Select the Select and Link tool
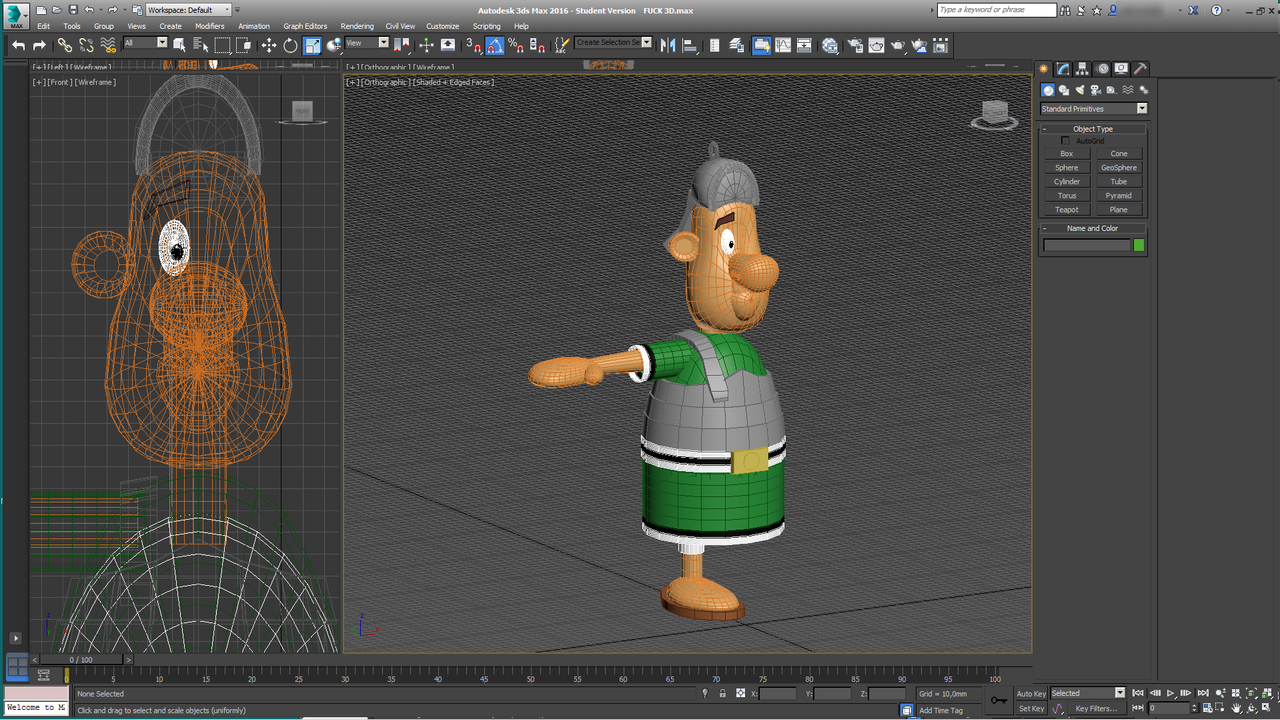1280x720 pixels. tap(65, 45)
